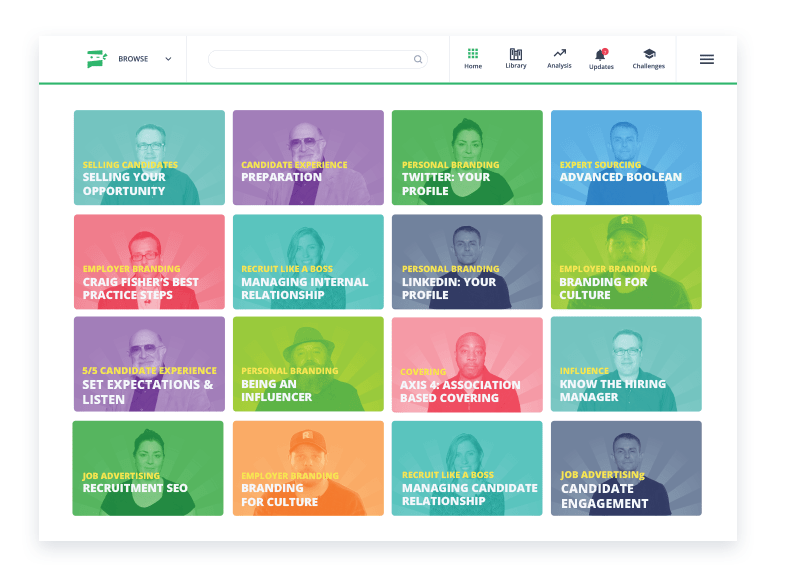Viewport: 787px width, 584px height.
Task: Open the hamburger menu
Action: pos(707,59)
